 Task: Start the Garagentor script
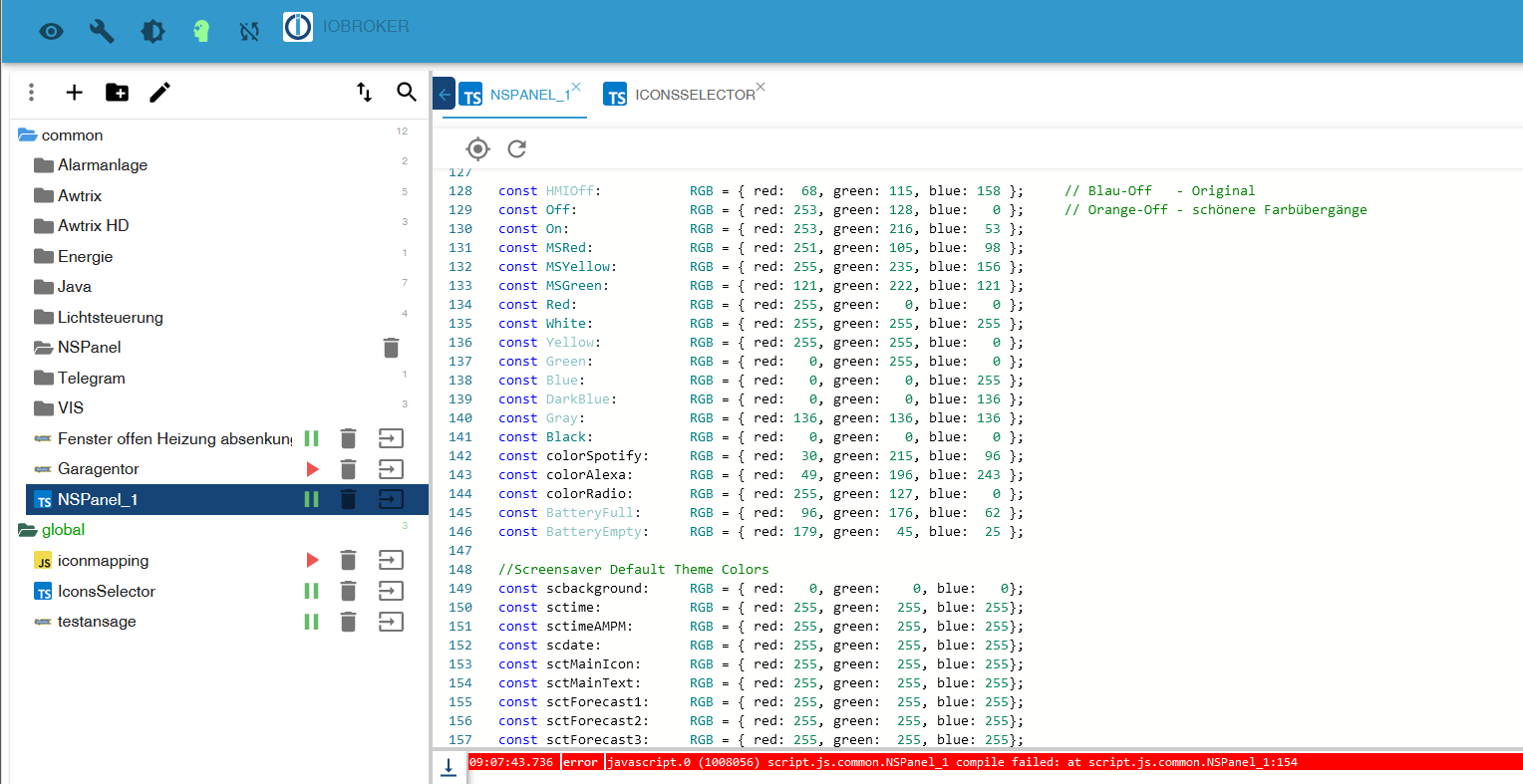point(312,469)
